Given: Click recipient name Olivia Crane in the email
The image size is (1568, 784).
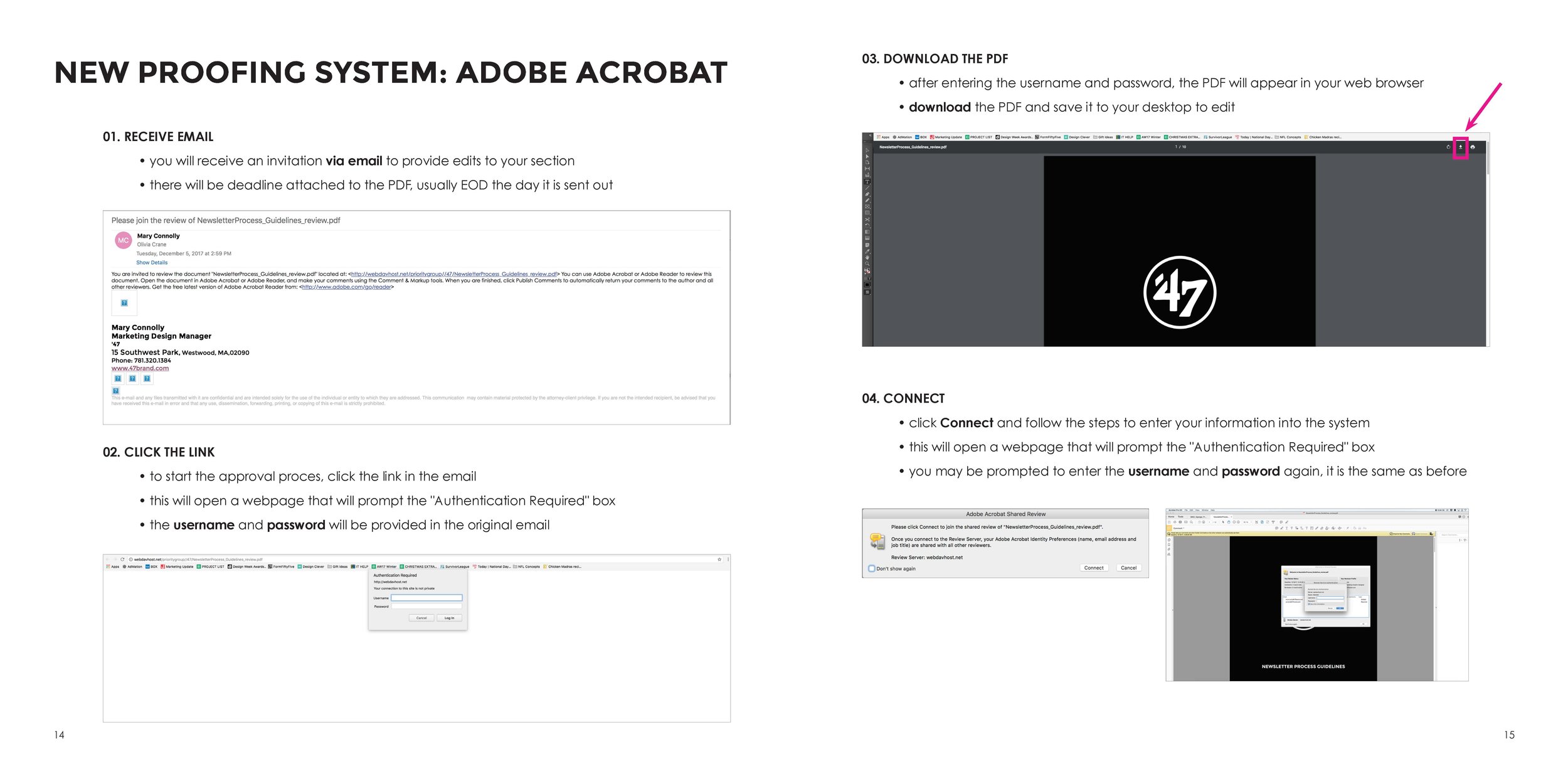Looking at the screenshot, I should click(151, 245).
